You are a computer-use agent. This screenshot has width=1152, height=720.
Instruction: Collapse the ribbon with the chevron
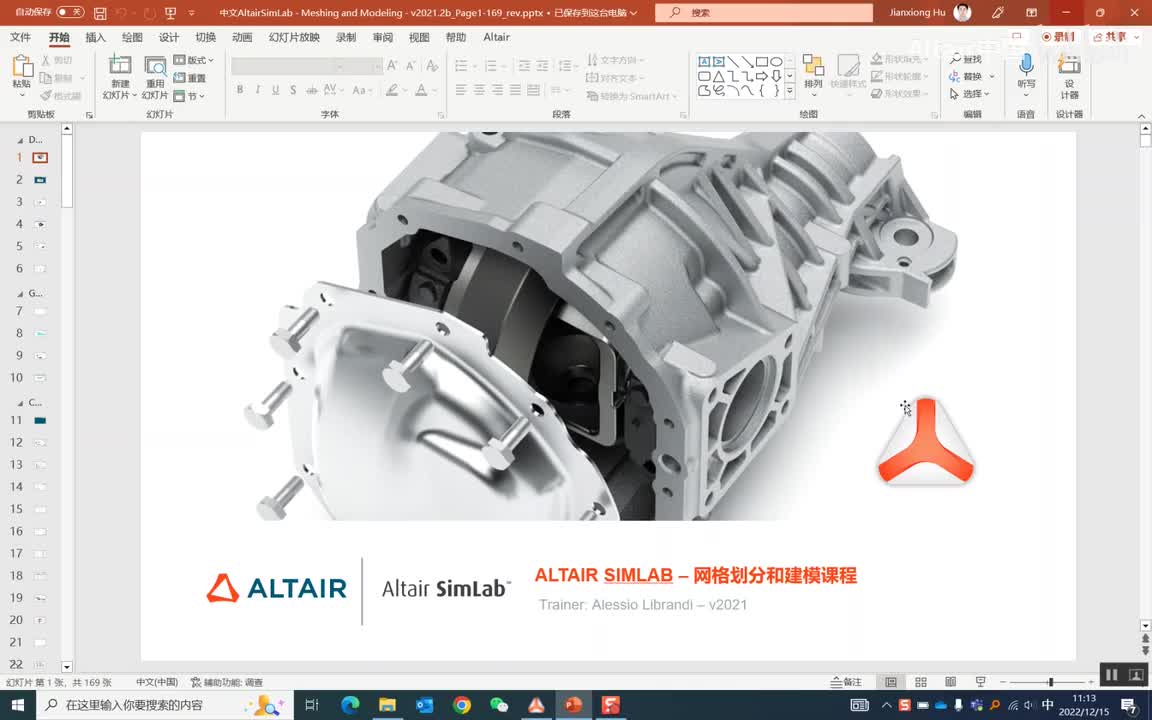point(1141,116)
